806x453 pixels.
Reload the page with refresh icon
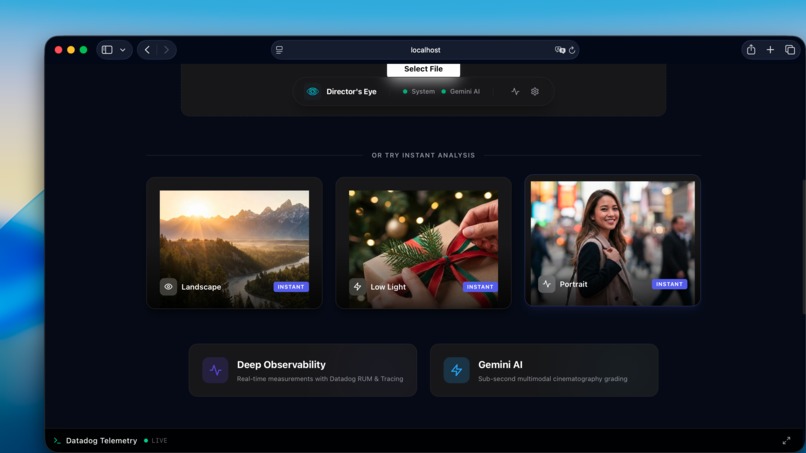coord(572,50)
